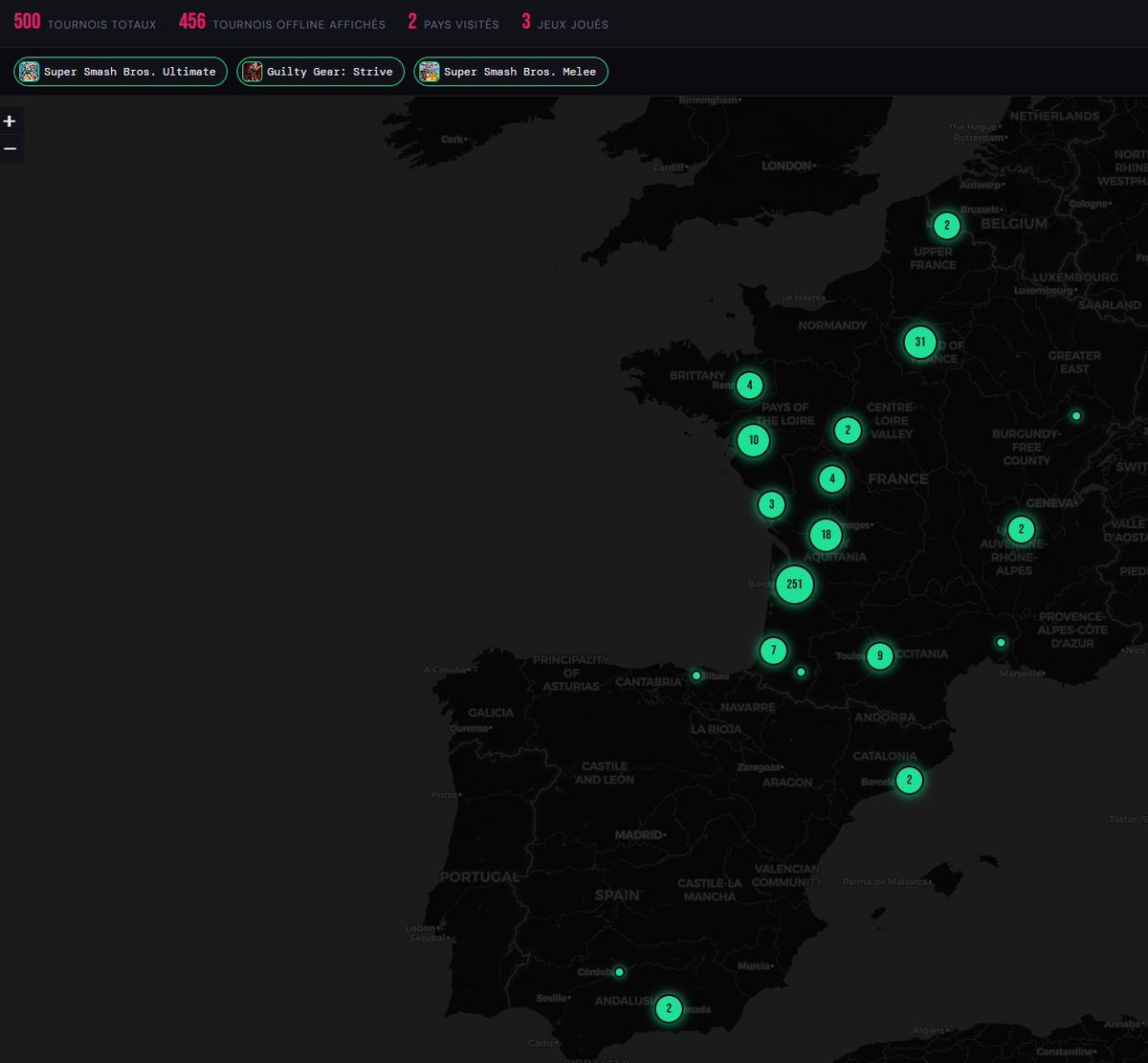Screen dimensions: 1148x1063
Task: Select the single marker near Córdoba
Action: click(619, 972)
